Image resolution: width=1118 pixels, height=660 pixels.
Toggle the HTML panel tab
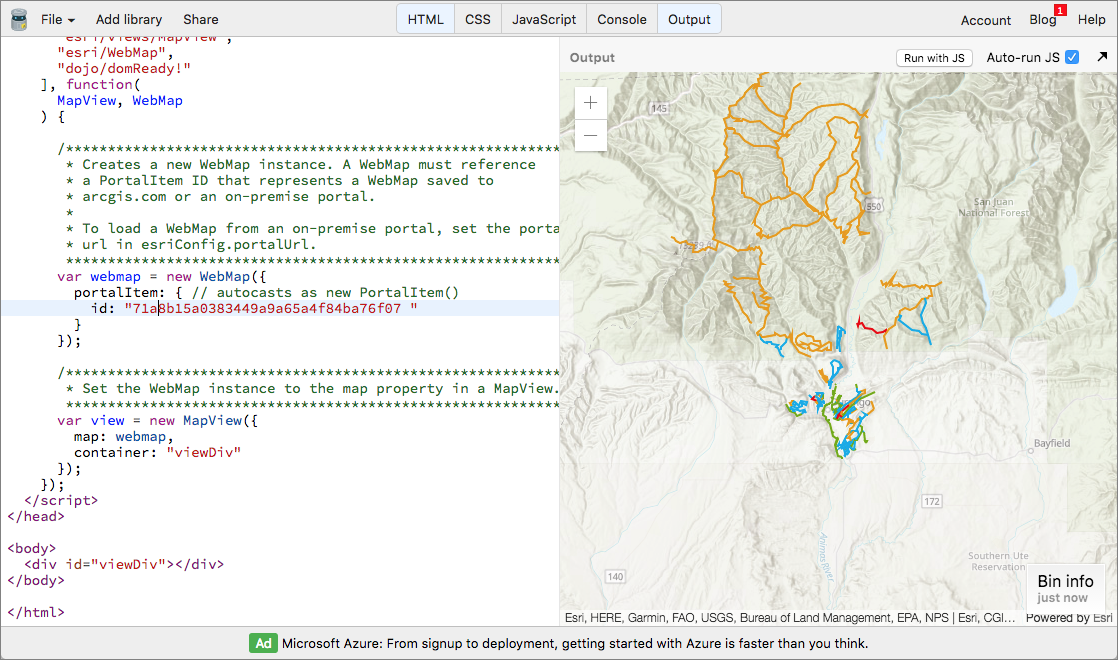(x=426, y=19)
